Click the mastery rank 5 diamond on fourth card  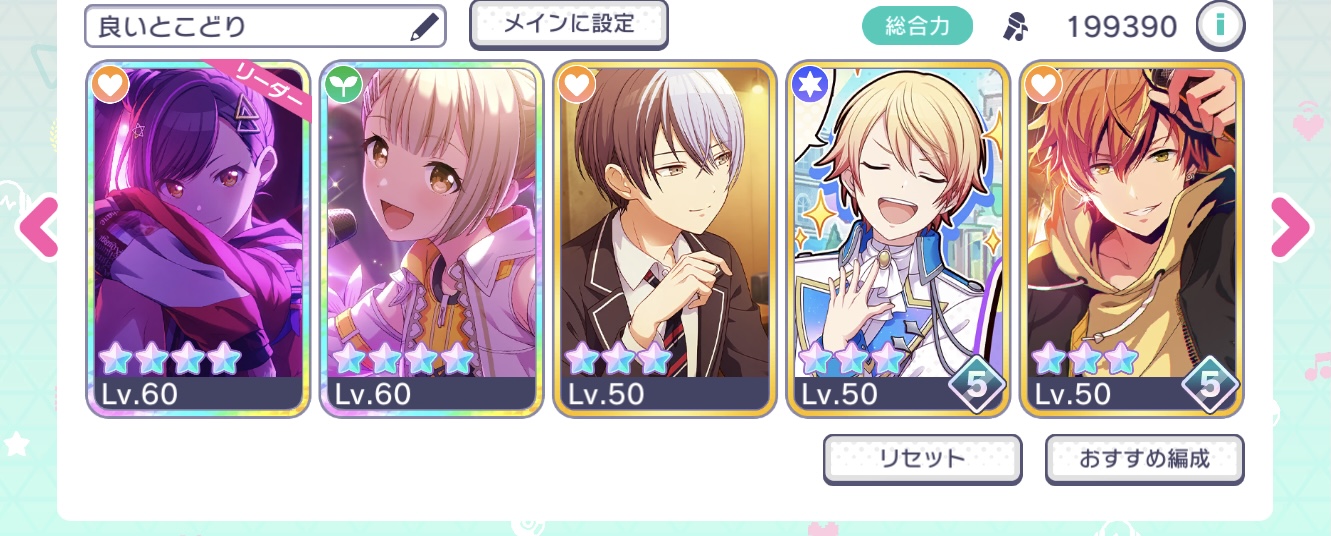point(977,384)
